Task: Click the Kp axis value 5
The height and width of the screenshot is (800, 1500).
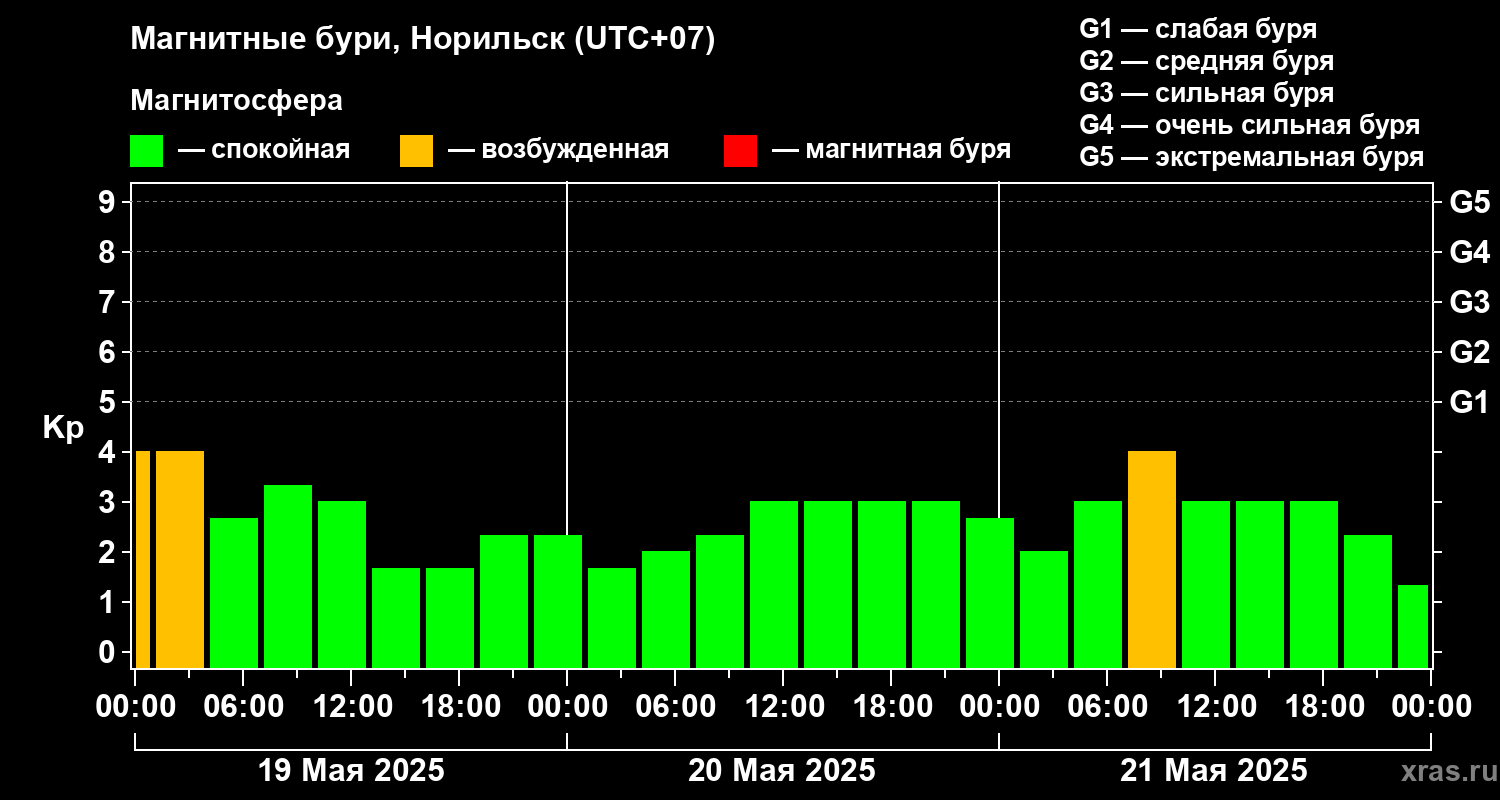Action: [x=109, y=402]
